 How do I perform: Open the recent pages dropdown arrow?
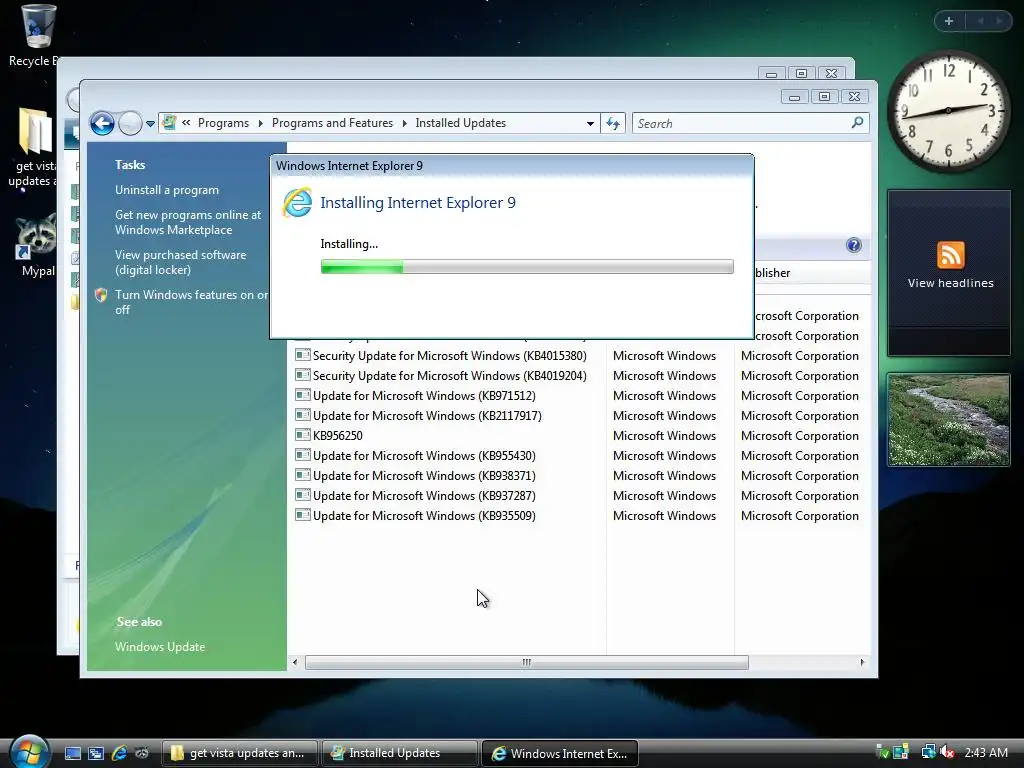[x=150, y=123]
